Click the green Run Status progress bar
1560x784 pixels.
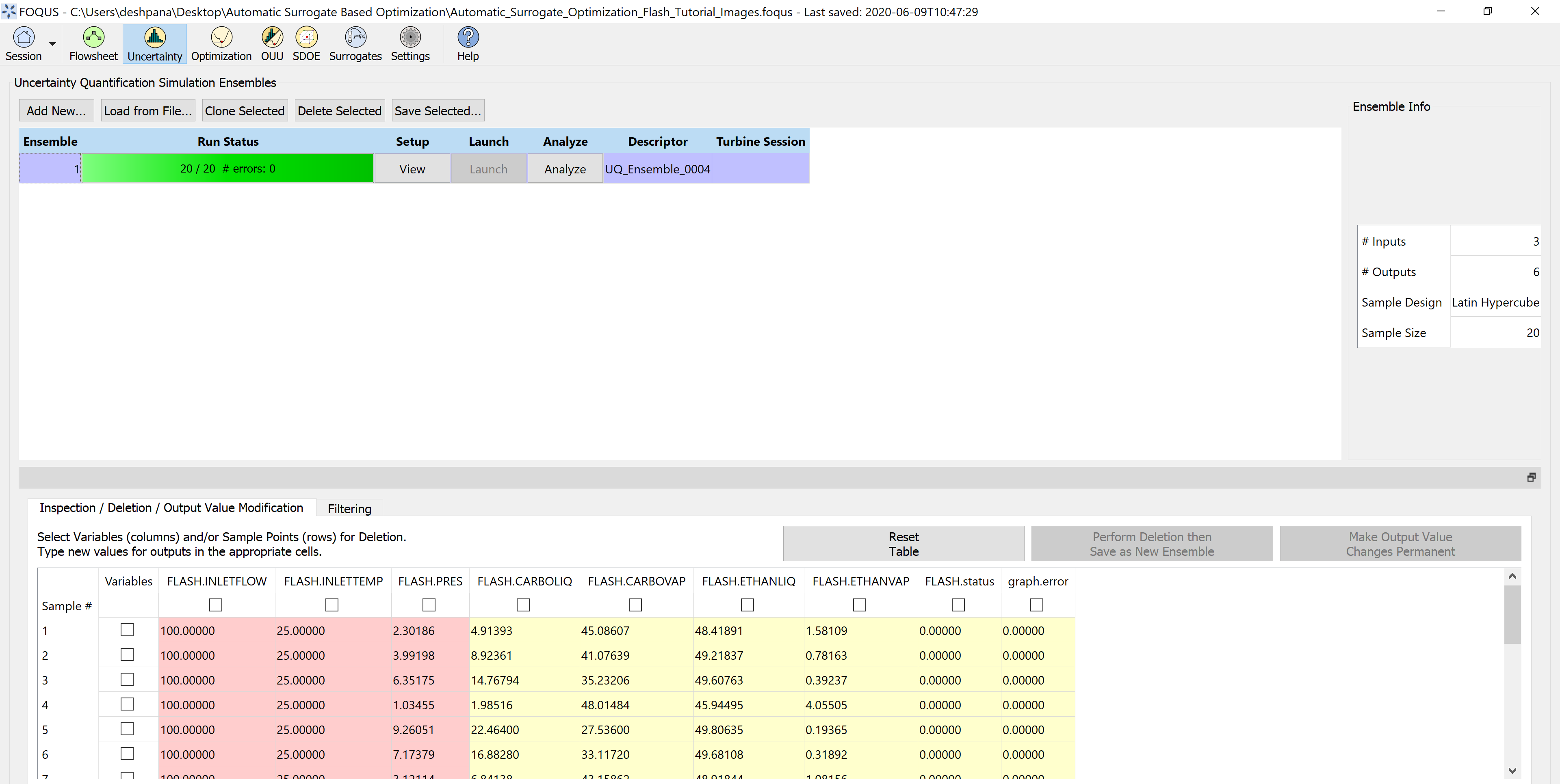pos(227,169)
